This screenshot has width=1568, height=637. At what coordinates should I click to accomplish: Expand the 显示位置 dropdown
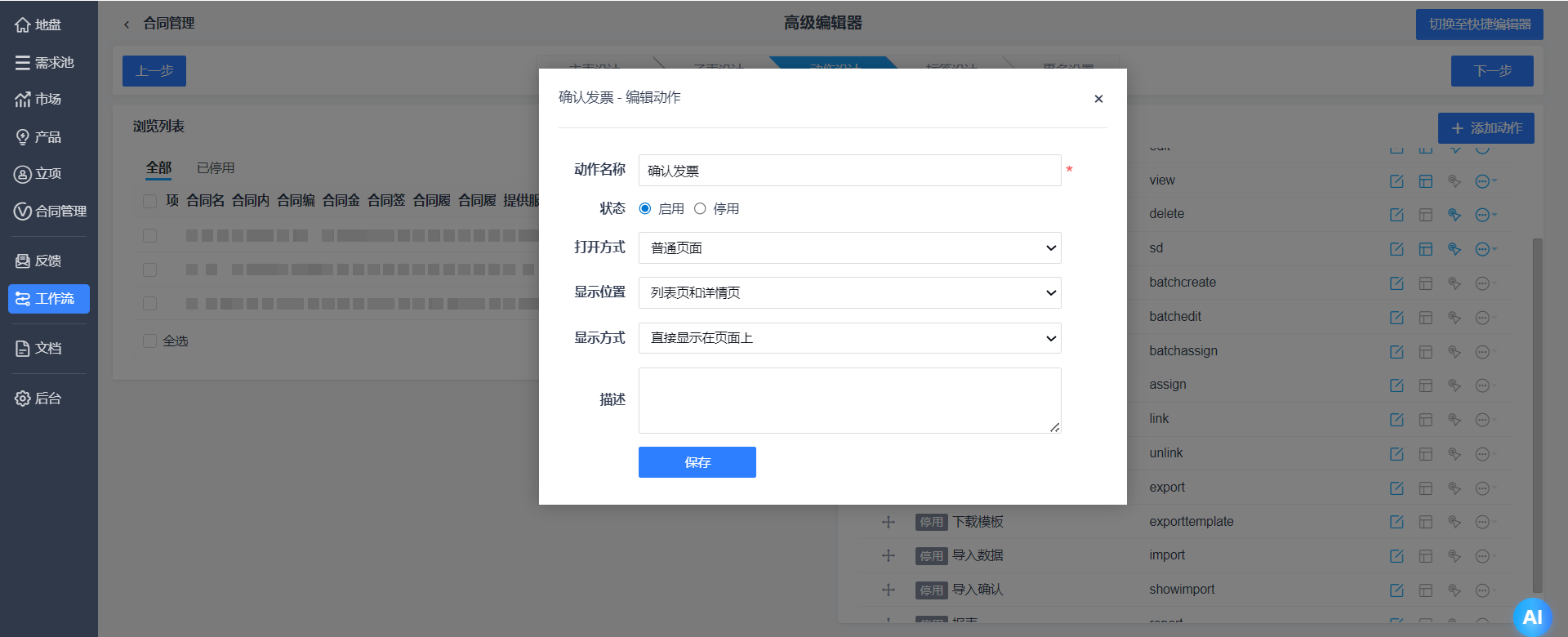click(x=849, y=292)
